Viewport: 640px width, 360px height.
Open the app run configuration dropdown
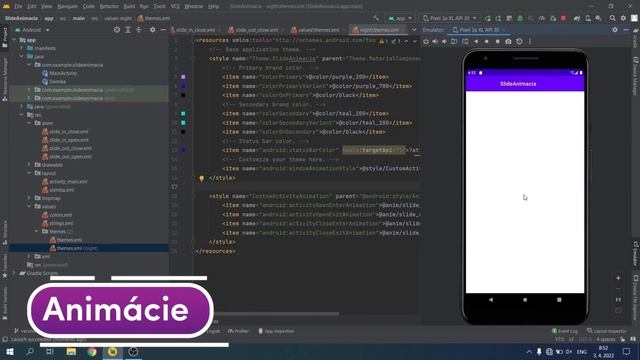(400, 18)
